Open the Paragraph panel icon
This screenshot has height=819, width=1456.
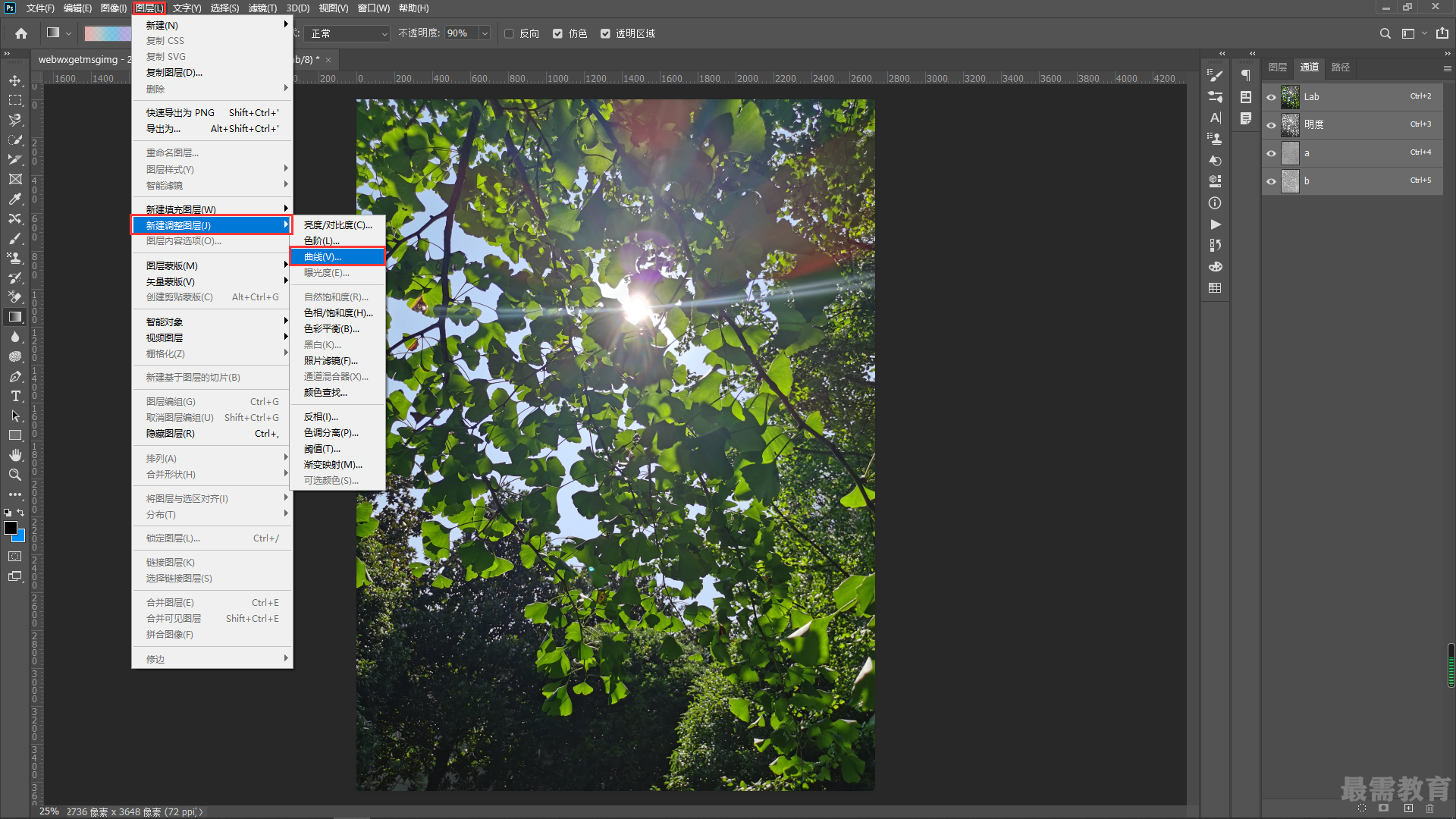tap(1245, 75)
